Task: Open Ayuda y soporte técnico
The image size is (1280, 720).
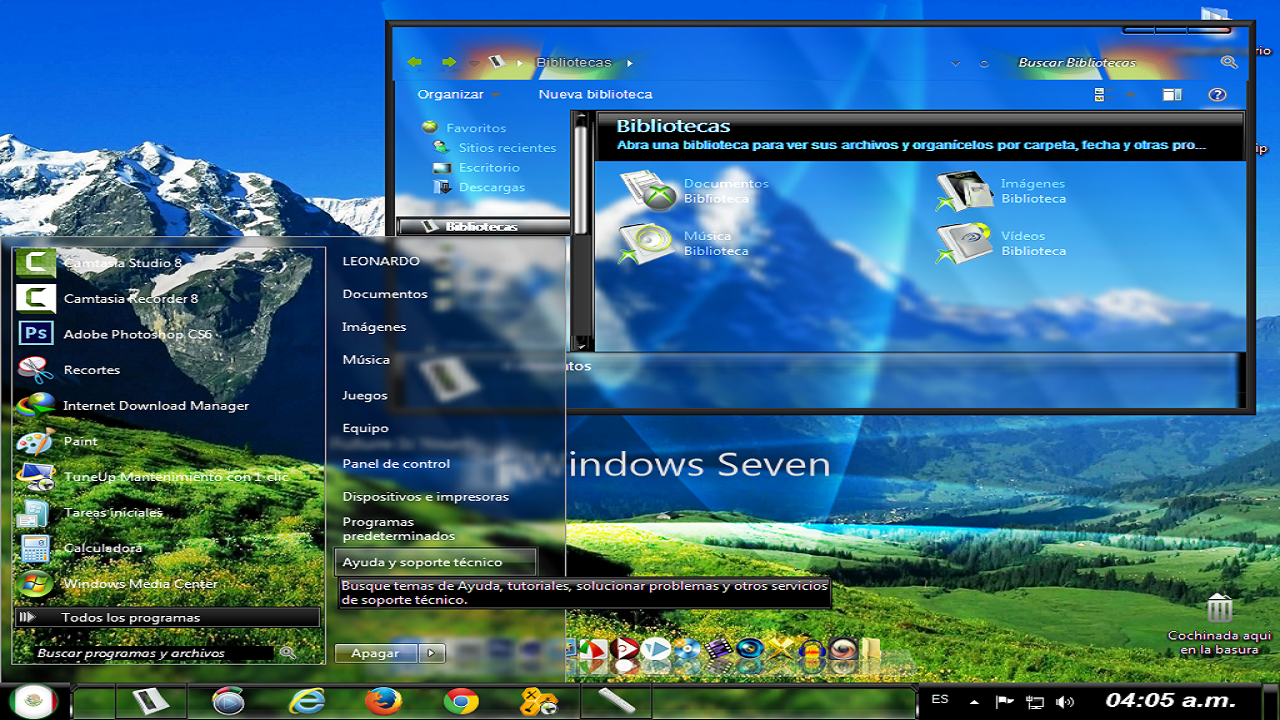Action: coord(435,562)
